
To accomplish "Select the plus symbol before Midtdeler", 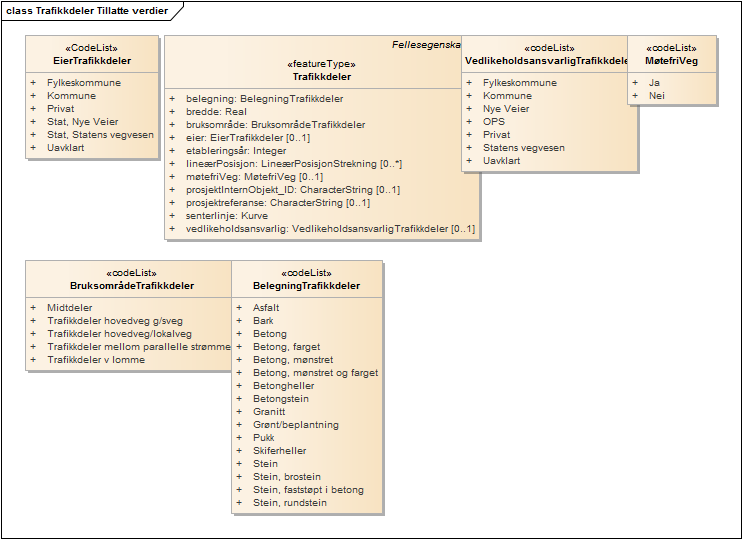I will (32, 308).
